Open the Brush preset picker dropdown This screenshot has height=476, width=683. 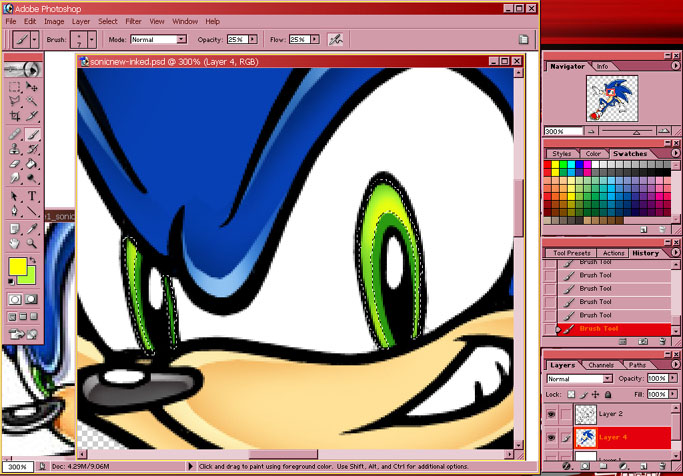(x=91, y=40)
